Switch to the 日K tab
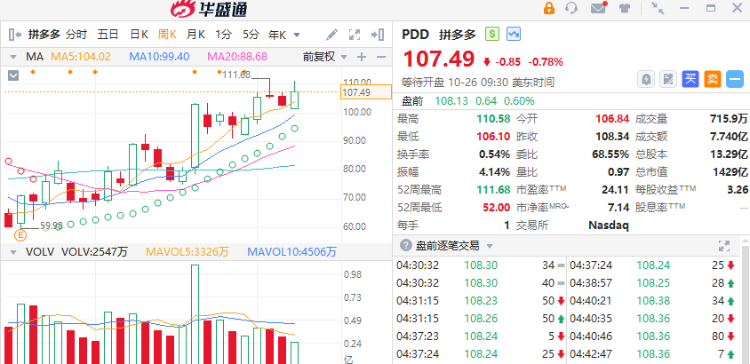 click(x=139, y=34)
